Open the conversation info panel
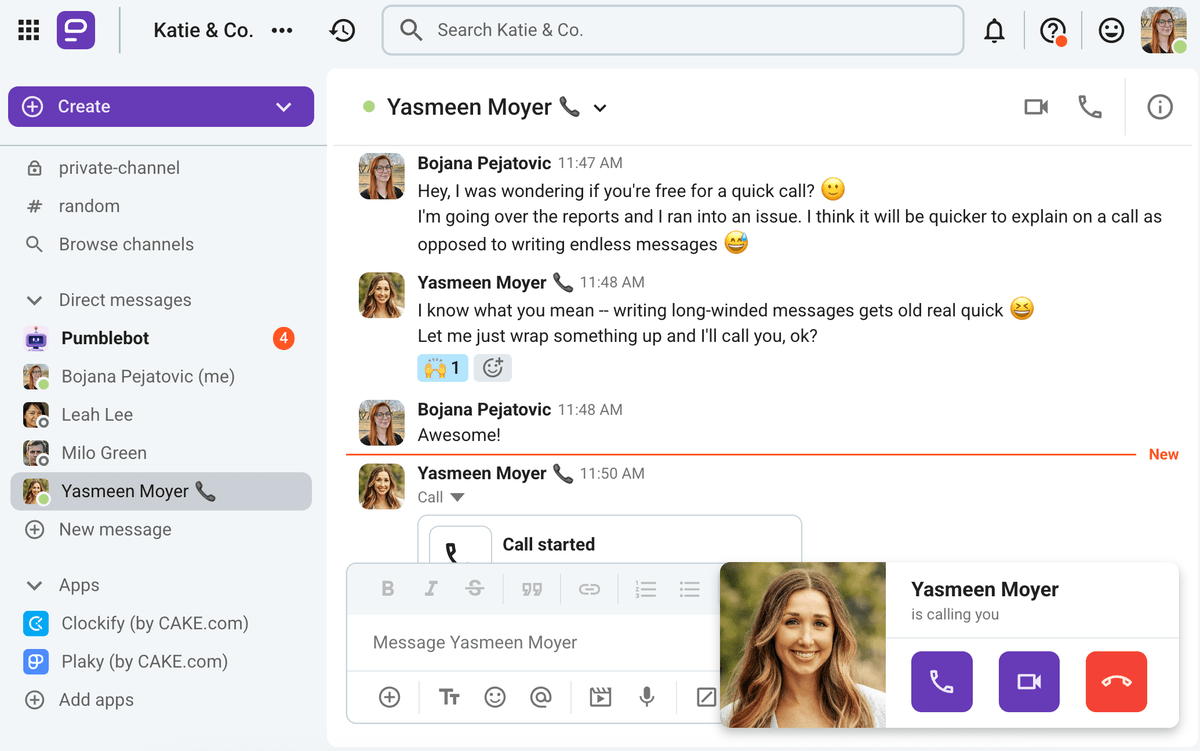 (1159, 107)
